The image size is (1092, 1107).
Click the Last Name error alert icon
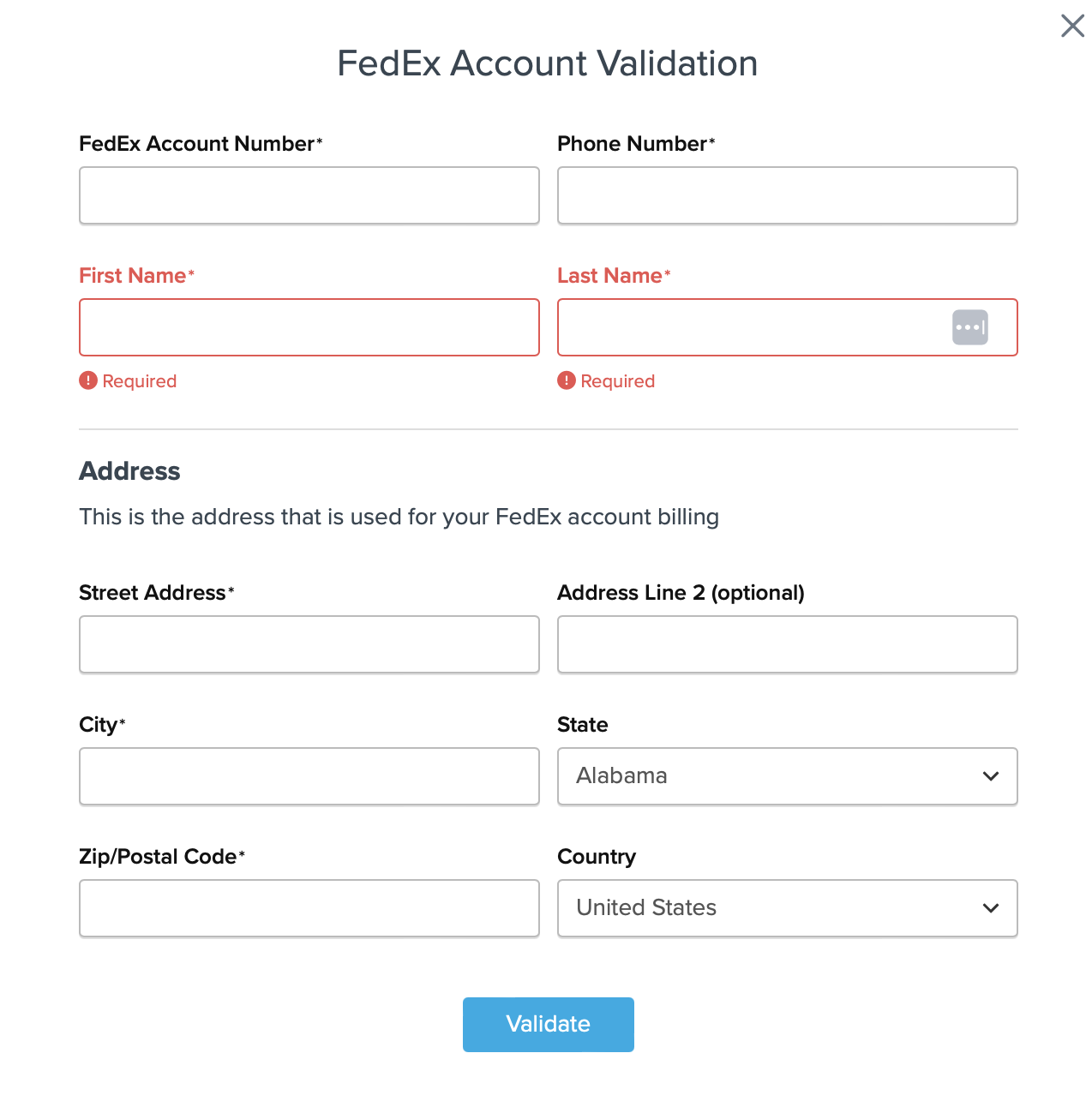(567, 380)
